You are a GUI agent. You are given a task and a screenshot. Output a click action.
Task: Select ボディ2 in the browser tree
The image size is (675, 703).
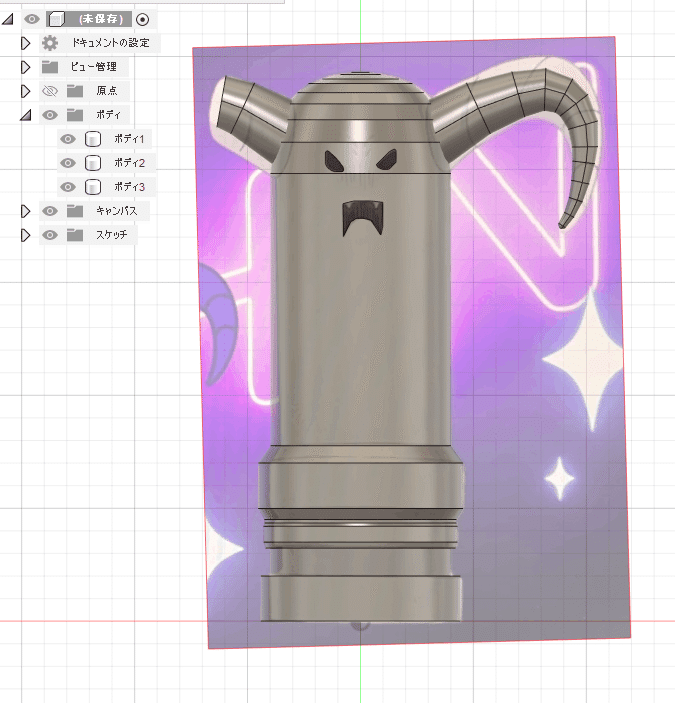point(129,163)
